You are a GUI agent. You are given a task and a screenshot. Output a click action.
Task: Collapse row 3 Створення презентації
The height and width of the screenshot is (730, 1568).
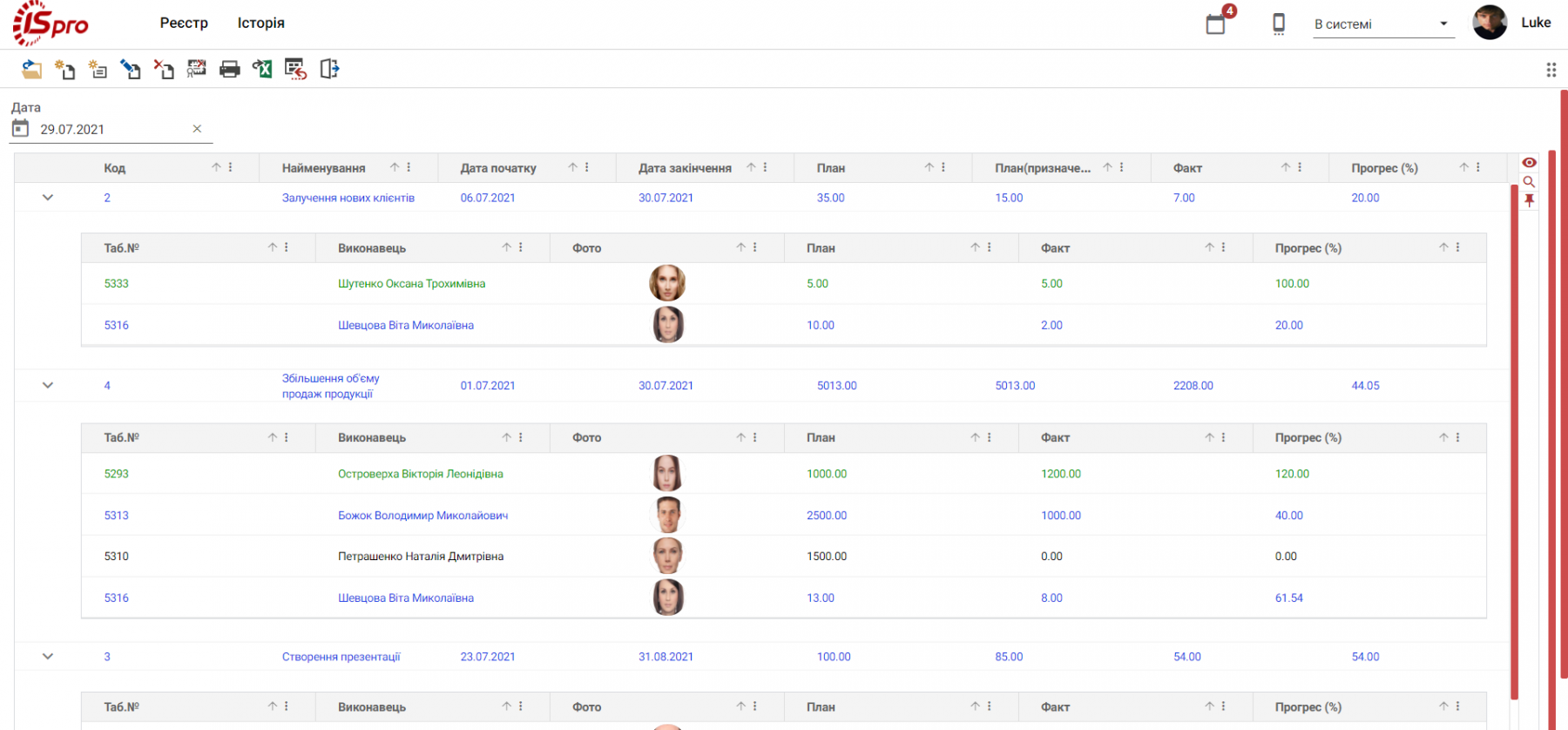click(x=48, y=657)
